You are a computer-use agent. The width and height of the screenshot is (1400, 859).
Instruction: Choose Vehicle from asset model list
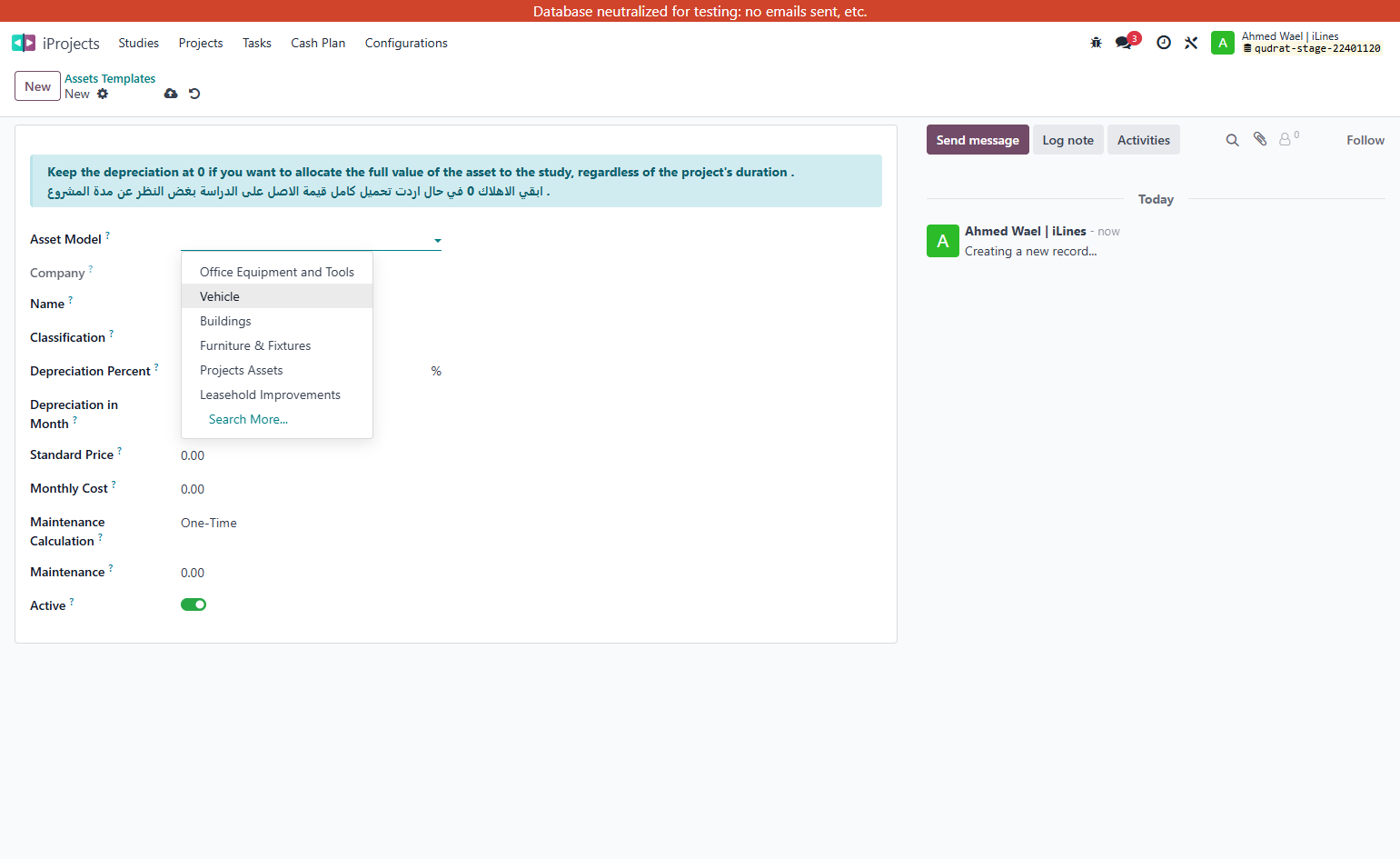pos(277,296)
